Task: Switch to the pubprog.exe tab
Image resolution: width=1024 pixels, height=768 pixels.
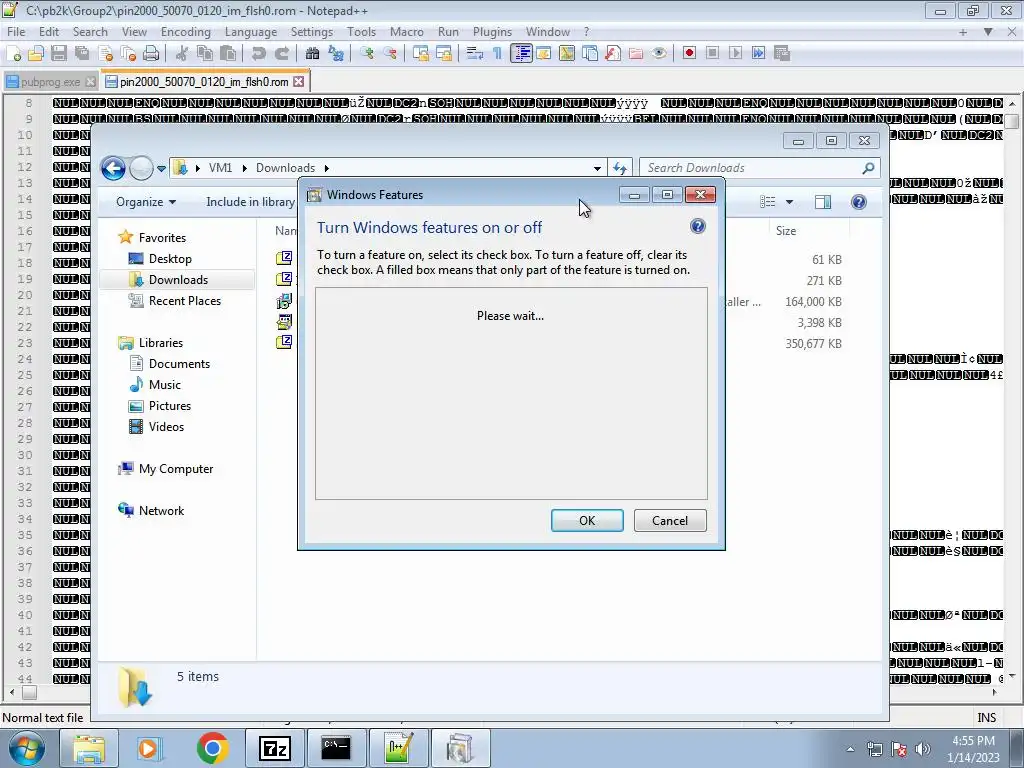Action: pyautogui.click(x=50, y=82)
